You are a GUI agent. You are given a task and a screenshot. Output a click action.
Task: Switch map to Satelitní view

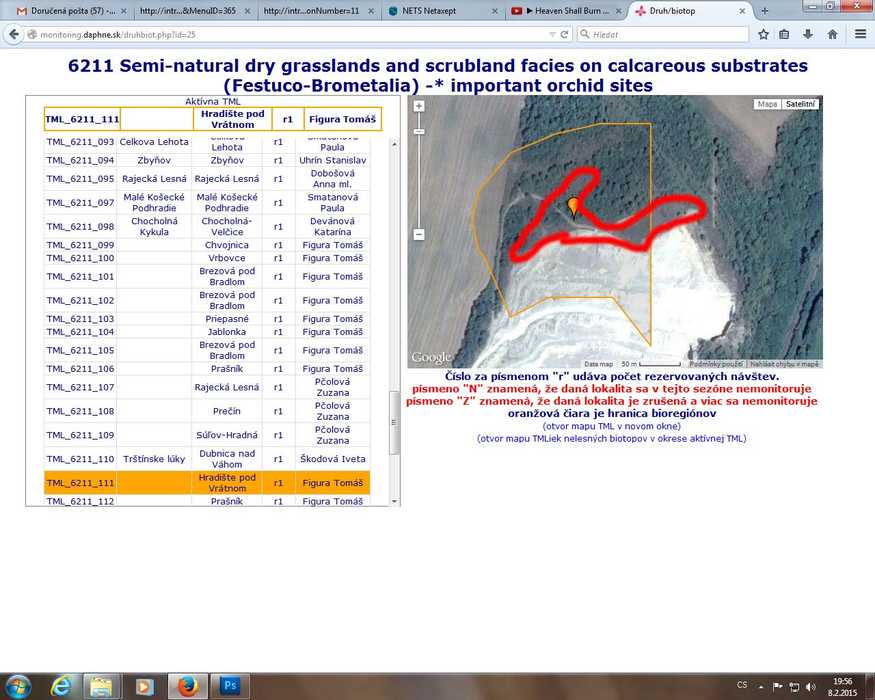[x=800, y=104]
